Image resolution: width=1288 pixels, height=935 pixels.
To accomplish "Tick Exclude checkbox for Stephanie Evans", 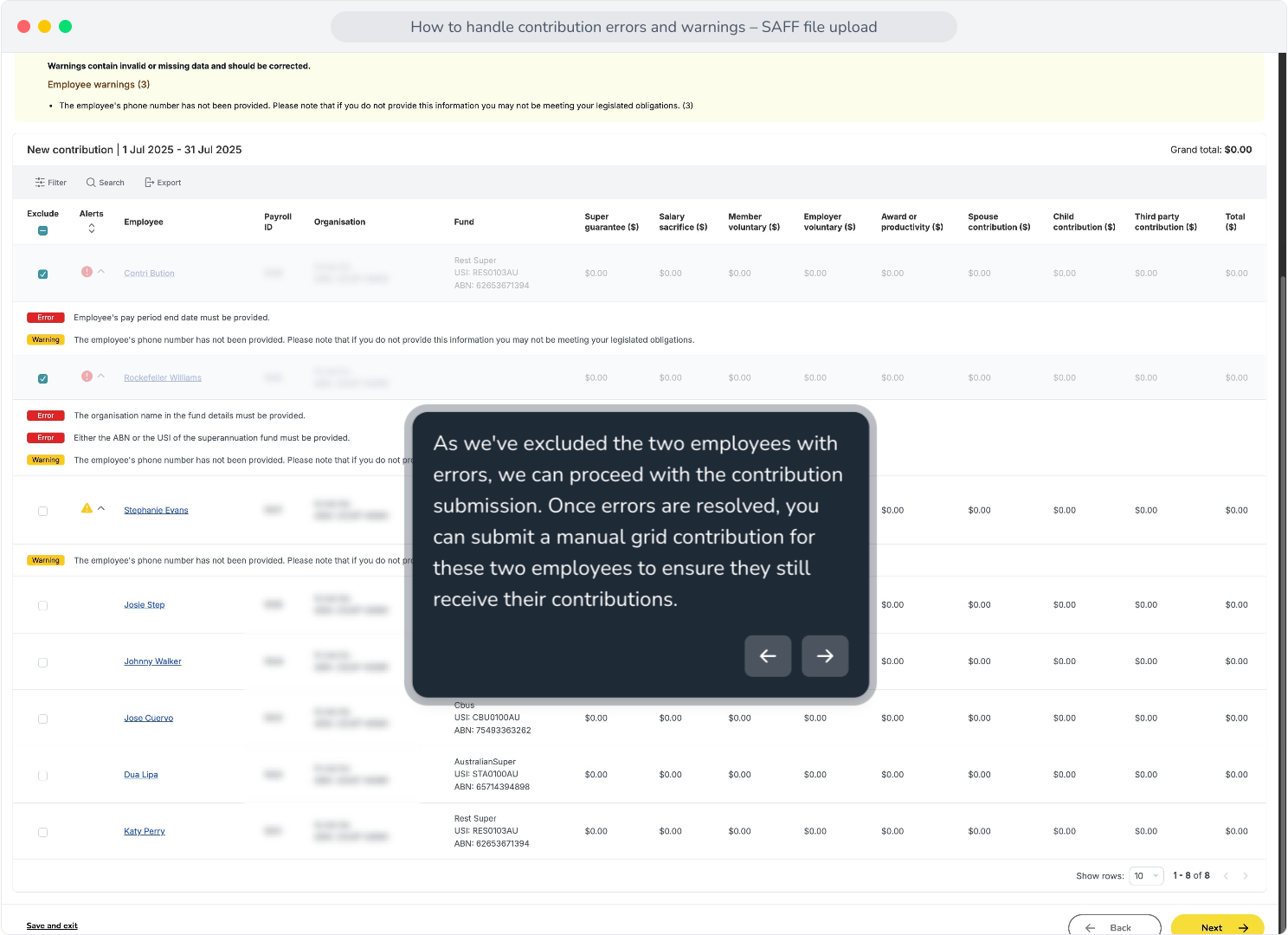I will [x=42, y=512].
